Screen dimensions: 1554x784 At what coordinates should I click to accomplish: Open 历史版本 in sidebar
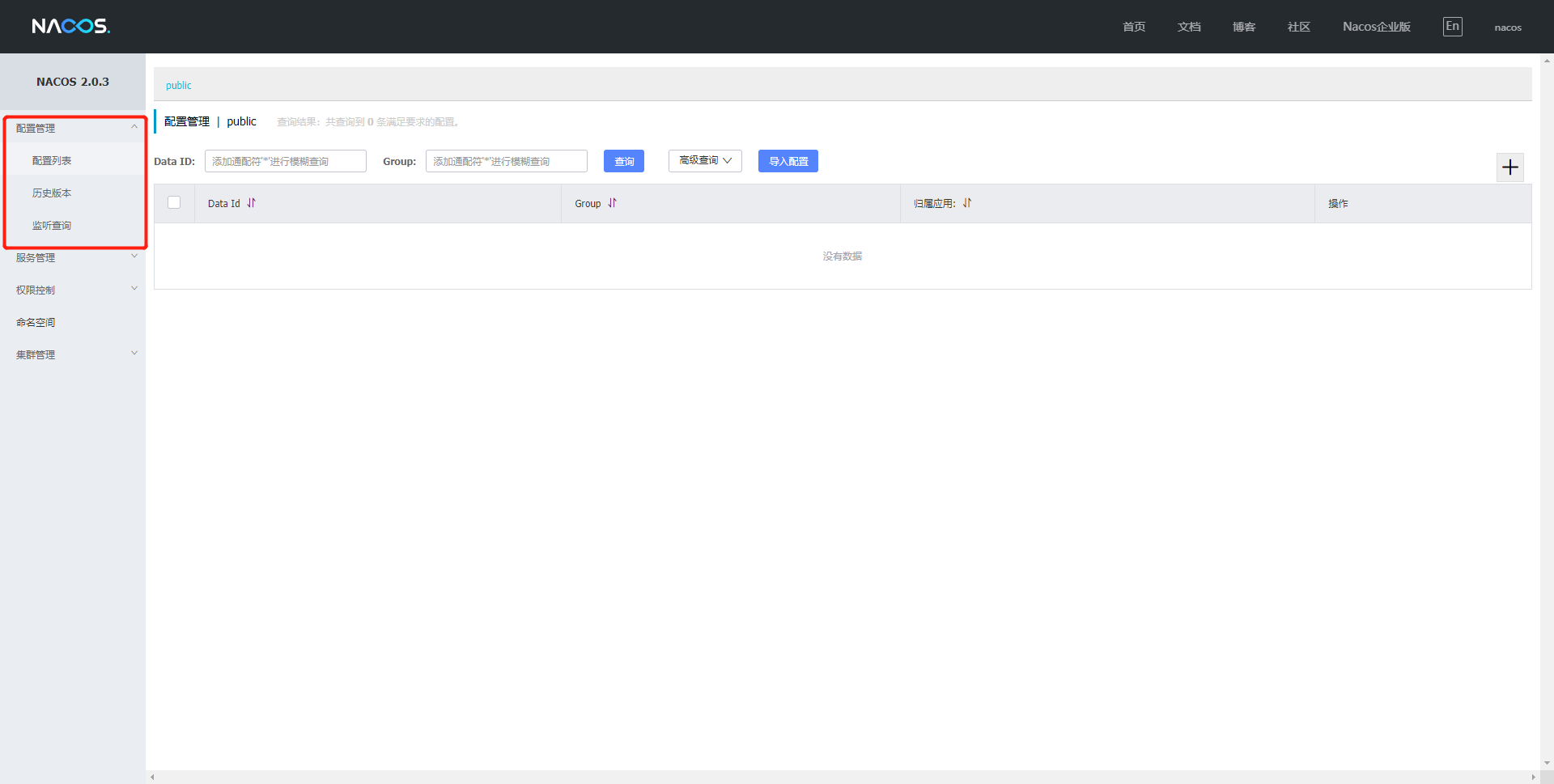52,193
